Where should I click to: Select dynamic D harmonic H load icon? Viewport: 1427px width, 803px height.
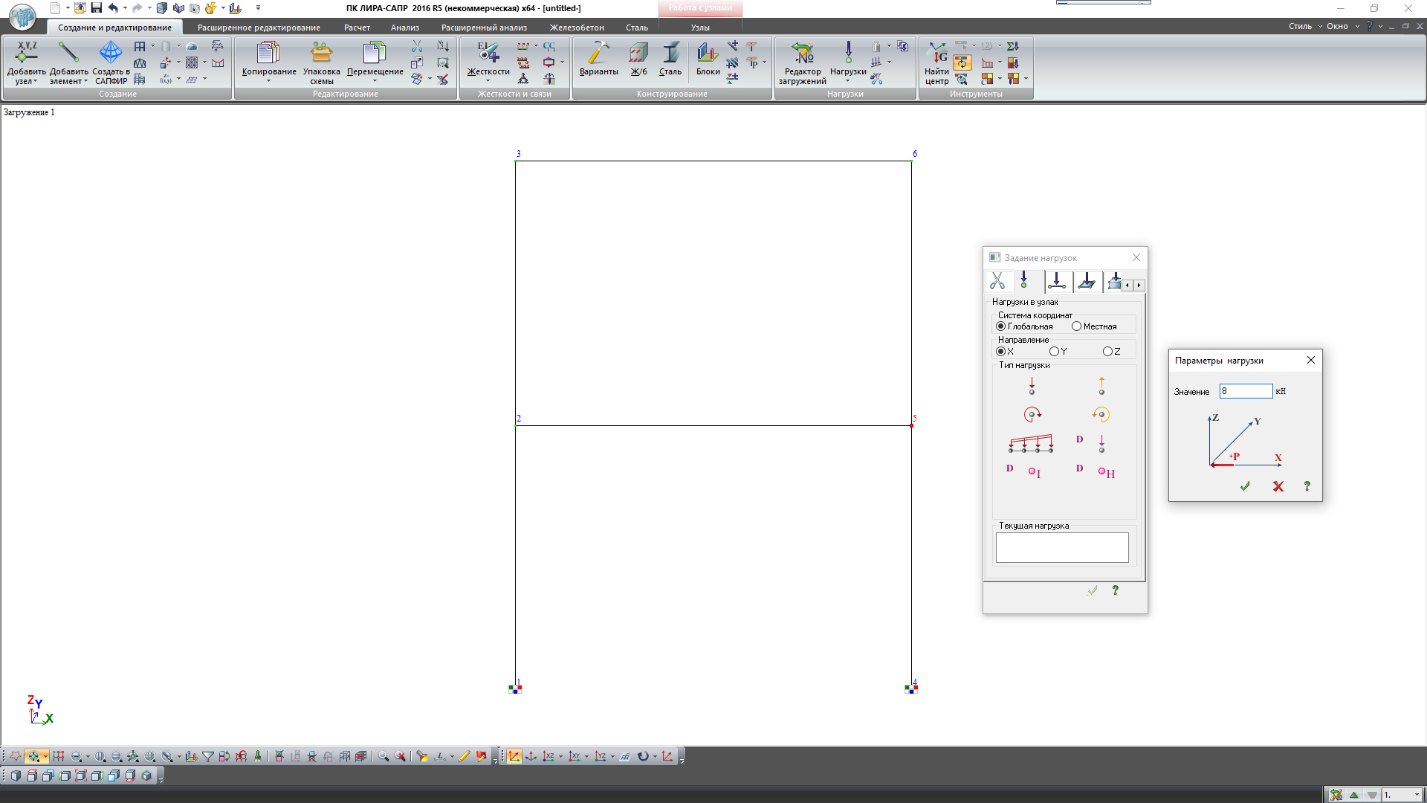[1095, 471]
